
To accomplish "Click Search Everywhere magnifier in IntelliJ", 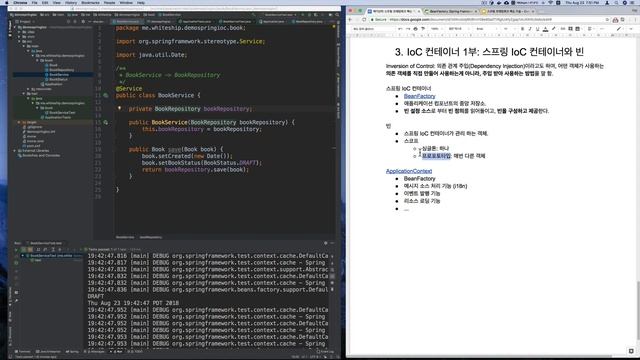I will 337,15.
